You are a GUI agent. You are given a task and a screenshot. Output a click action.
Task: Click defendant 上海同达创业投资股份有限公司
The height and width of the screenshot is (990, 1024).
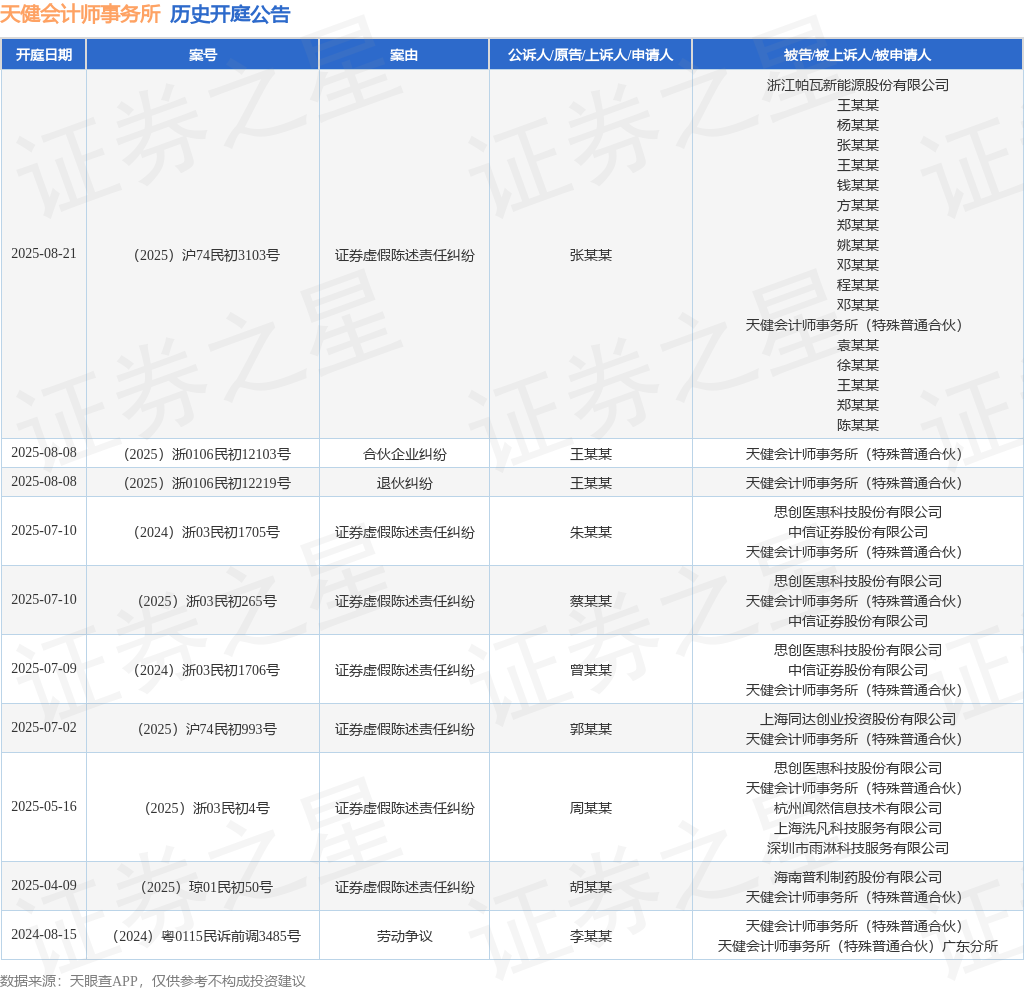(857, 719)
